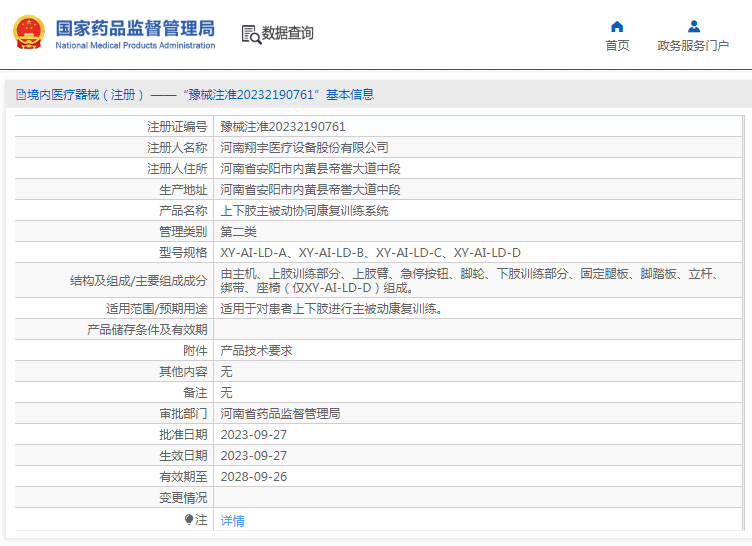
Task: Click the document icon before 境内医疗器械
Action: pyautogui.click(x=21, y=95)
